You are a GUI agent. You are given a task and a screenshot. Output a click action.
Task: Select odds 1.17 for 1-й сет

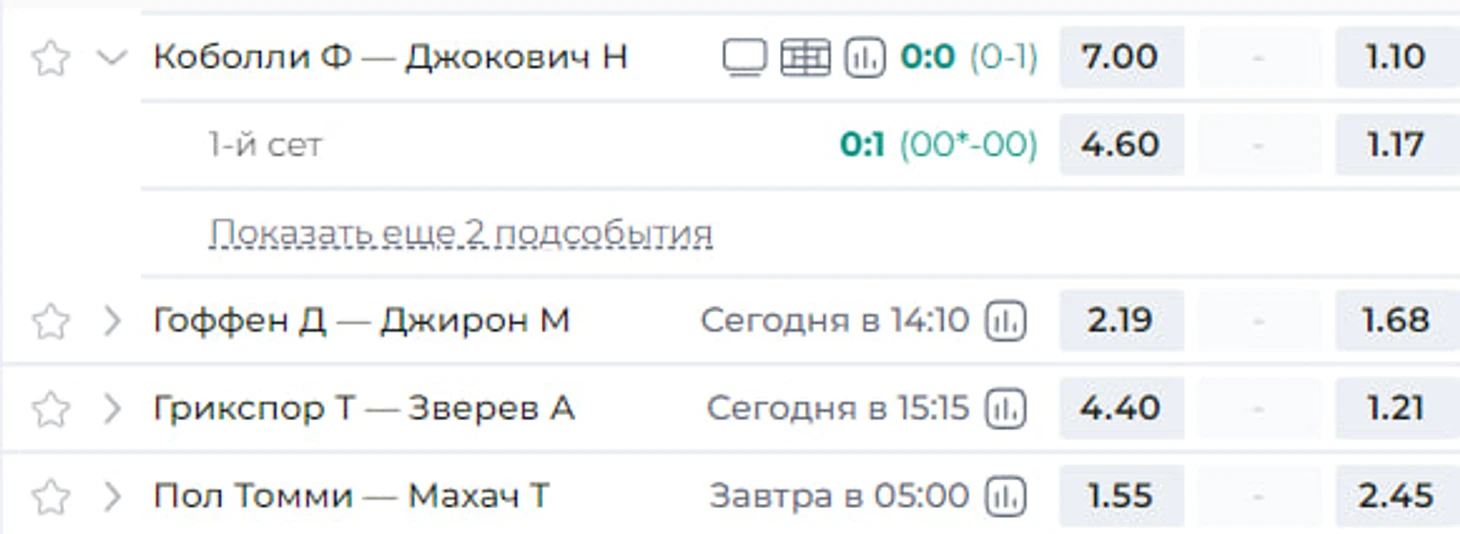(1397, 144)
